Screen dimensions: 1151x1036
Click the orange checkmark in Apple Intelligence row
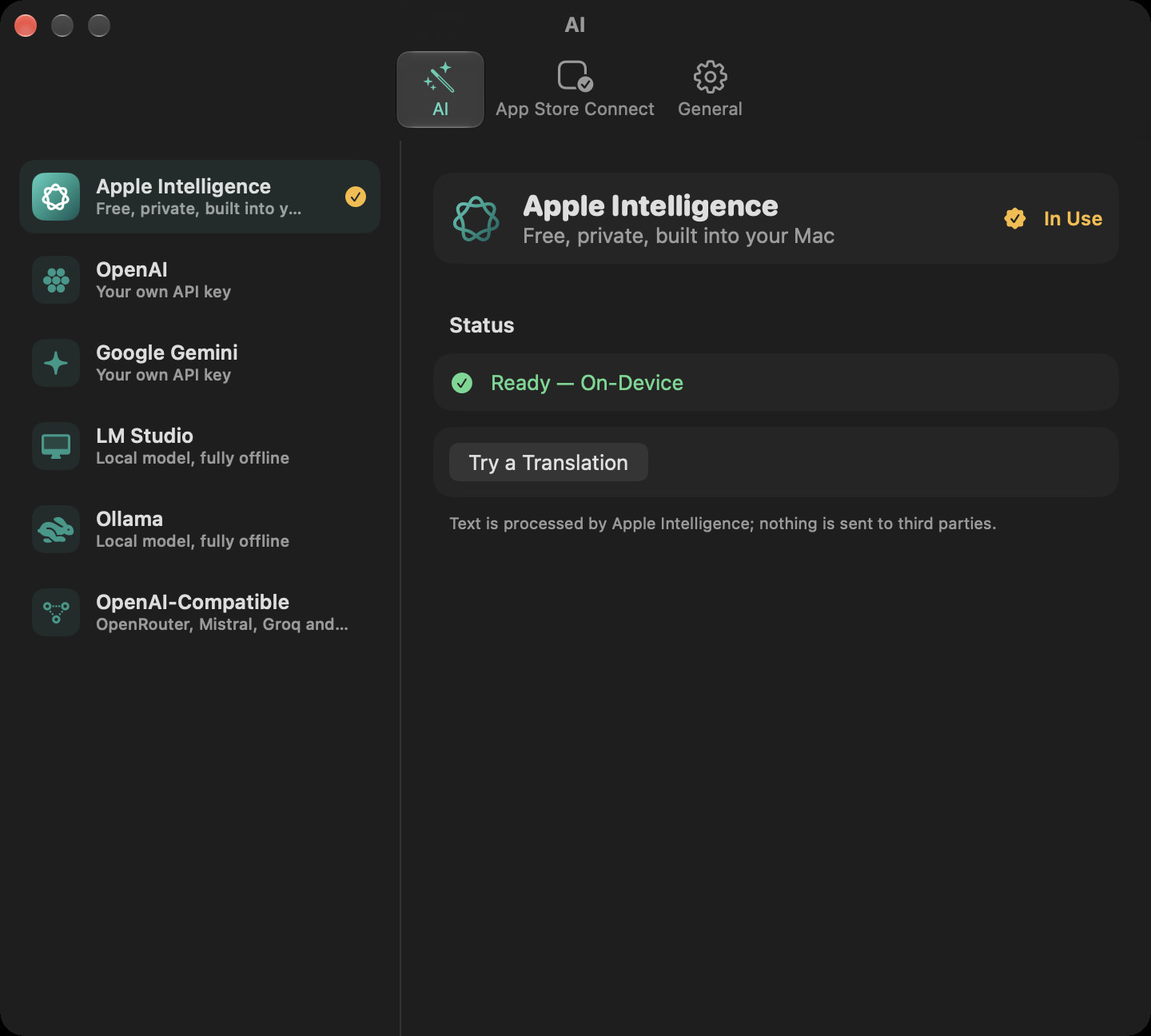(x=356, y=197)
